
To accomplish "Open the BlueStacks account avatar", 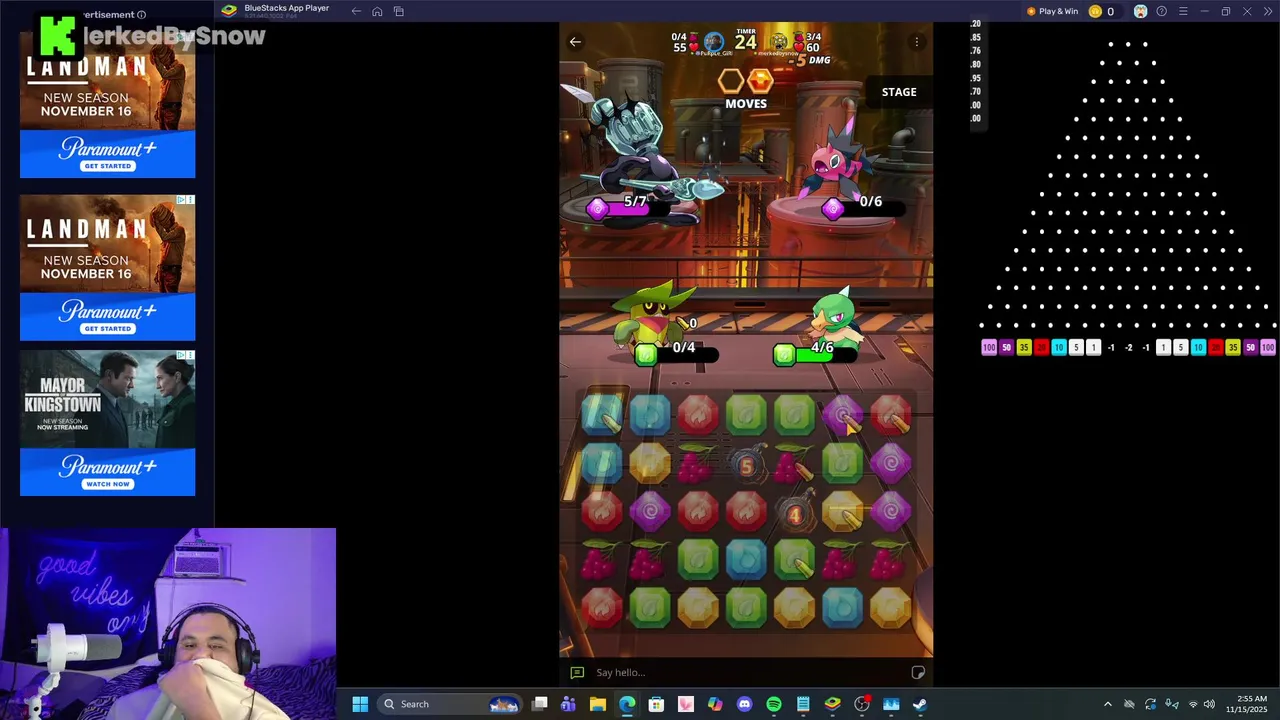I will 1140,11.
